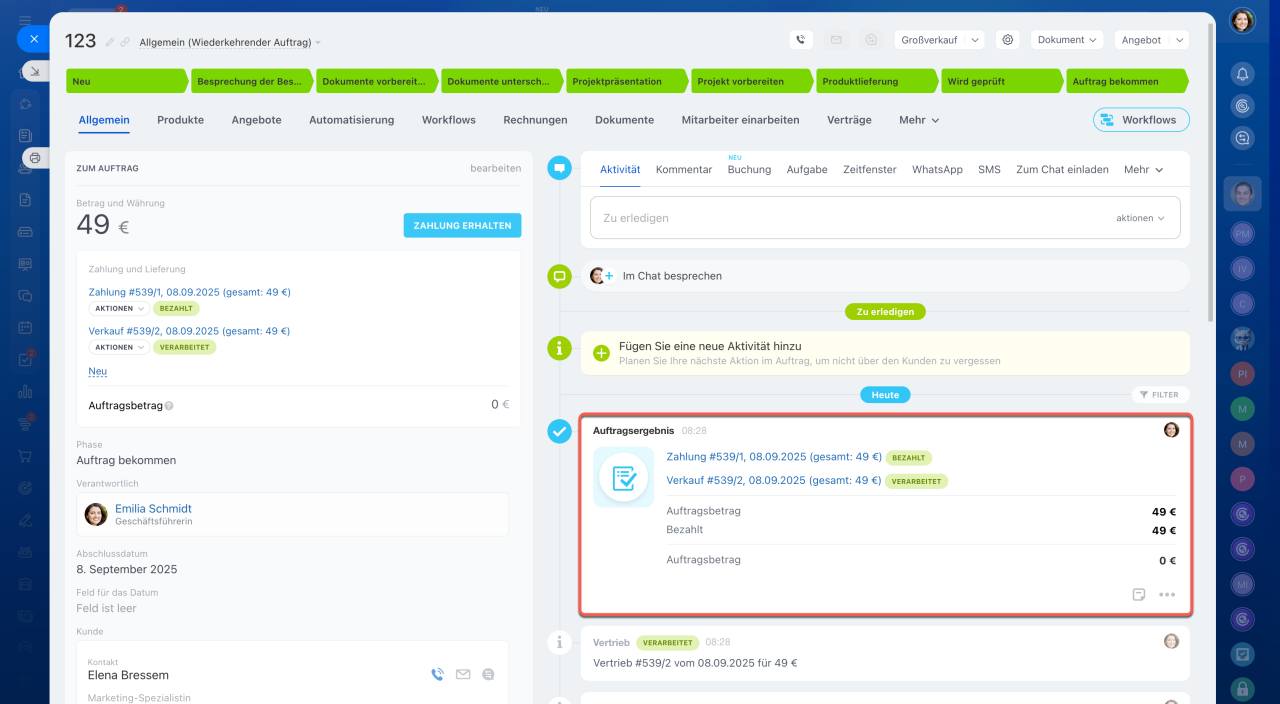The width and height of the screenshot is (1280, 704).
Task: Click the pencil edit icon beside title 123
Action: [x=110, y=42]
